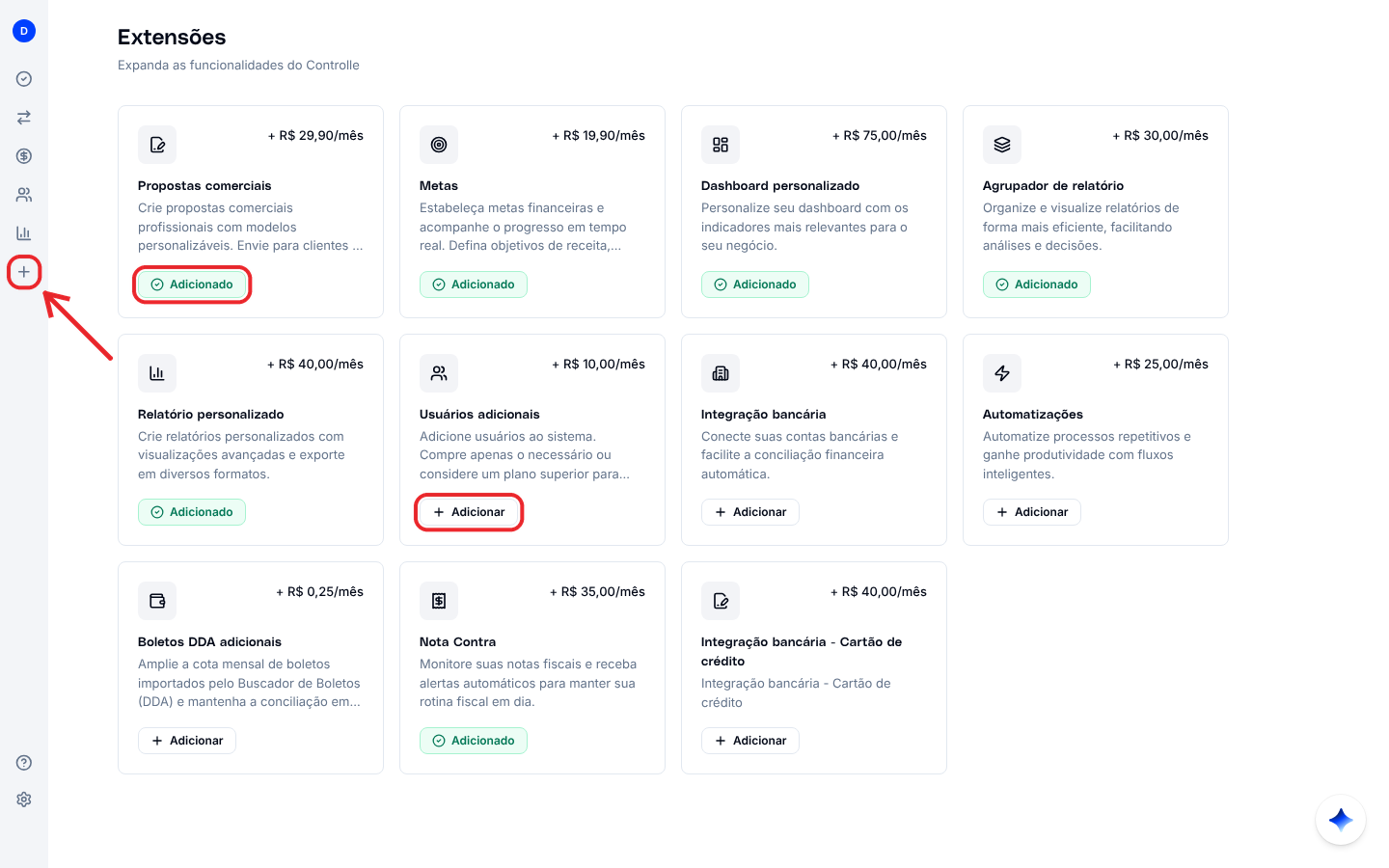Viewport: 1389px width, 868px height.
Task: Select the Agrupador de relatório title
Action: [1053, 186]
